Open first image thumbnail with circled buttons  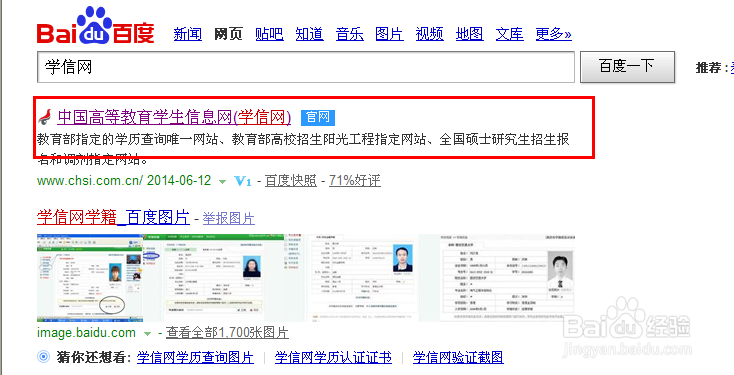click(x=90, y=278)
